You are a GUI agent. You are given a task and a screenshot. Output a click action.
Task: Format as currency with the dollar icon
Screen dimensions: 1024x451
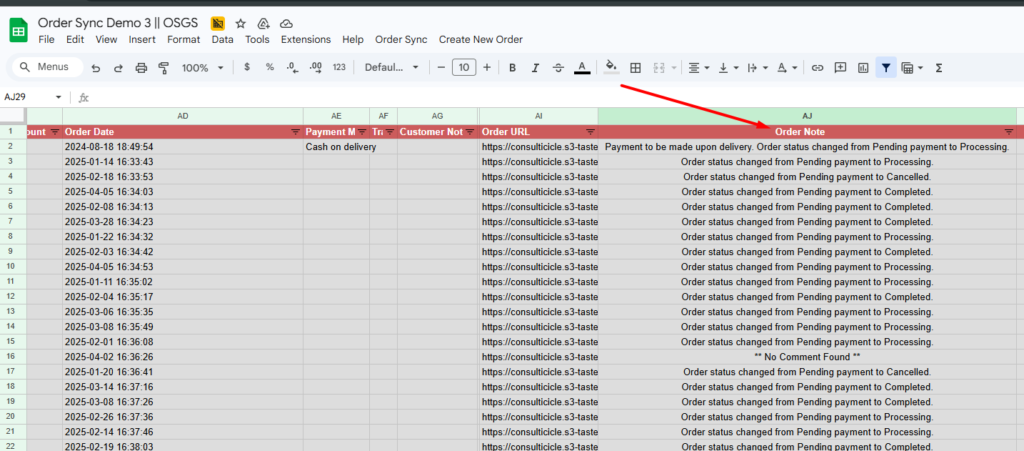click(x=247, y=67)
